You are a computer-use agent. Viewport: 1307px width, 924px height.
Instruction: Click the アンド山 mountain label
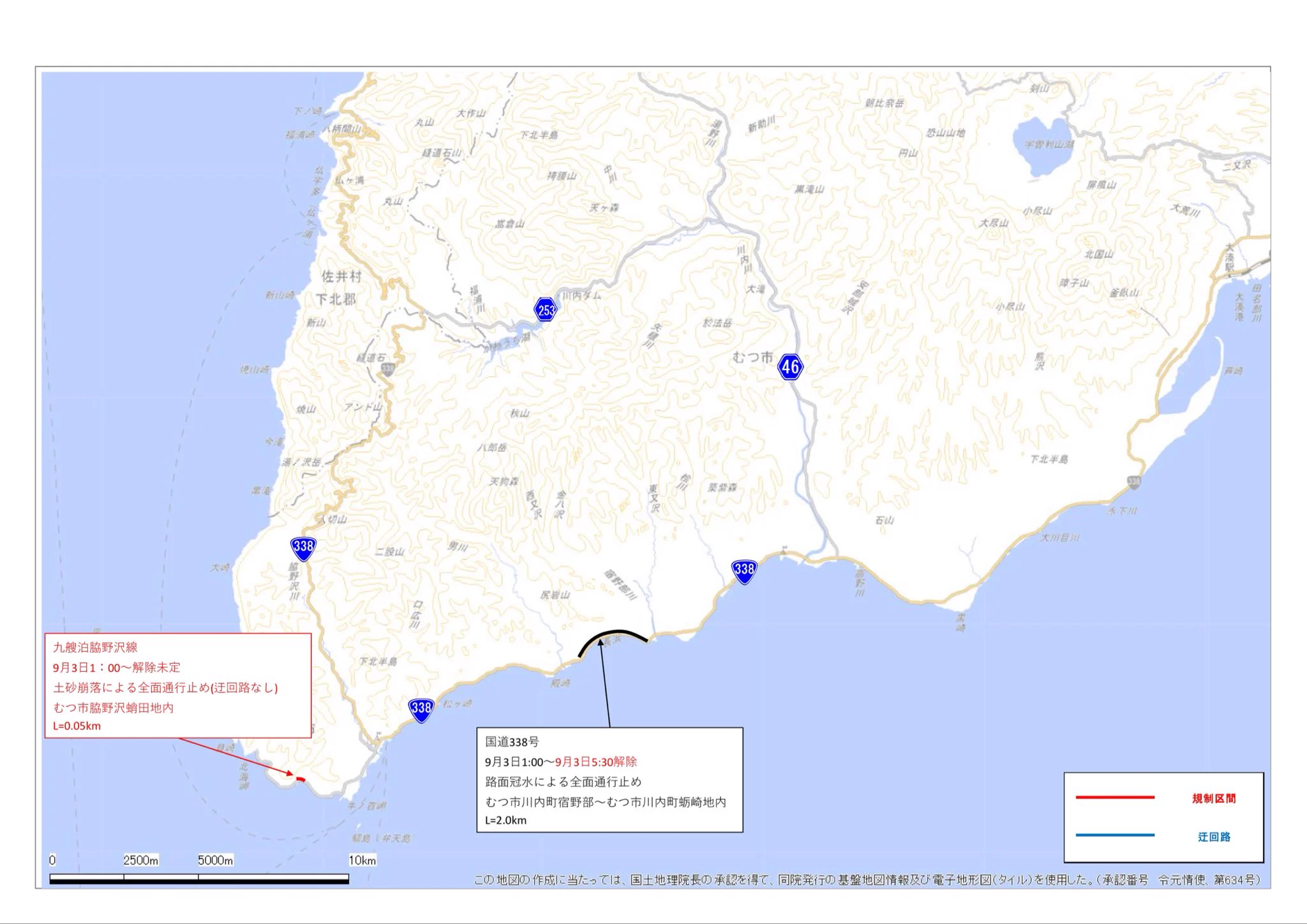tap(363, 407)
